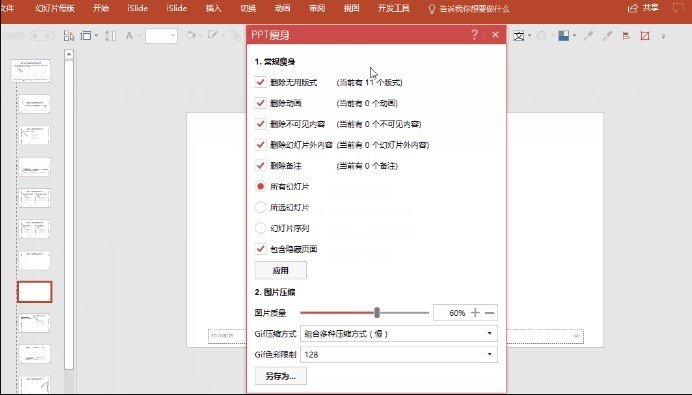This screenshot has width=692, height=395.
Task: Select the highlighted blank layout thumbnail
Action: tap(35, 292)
